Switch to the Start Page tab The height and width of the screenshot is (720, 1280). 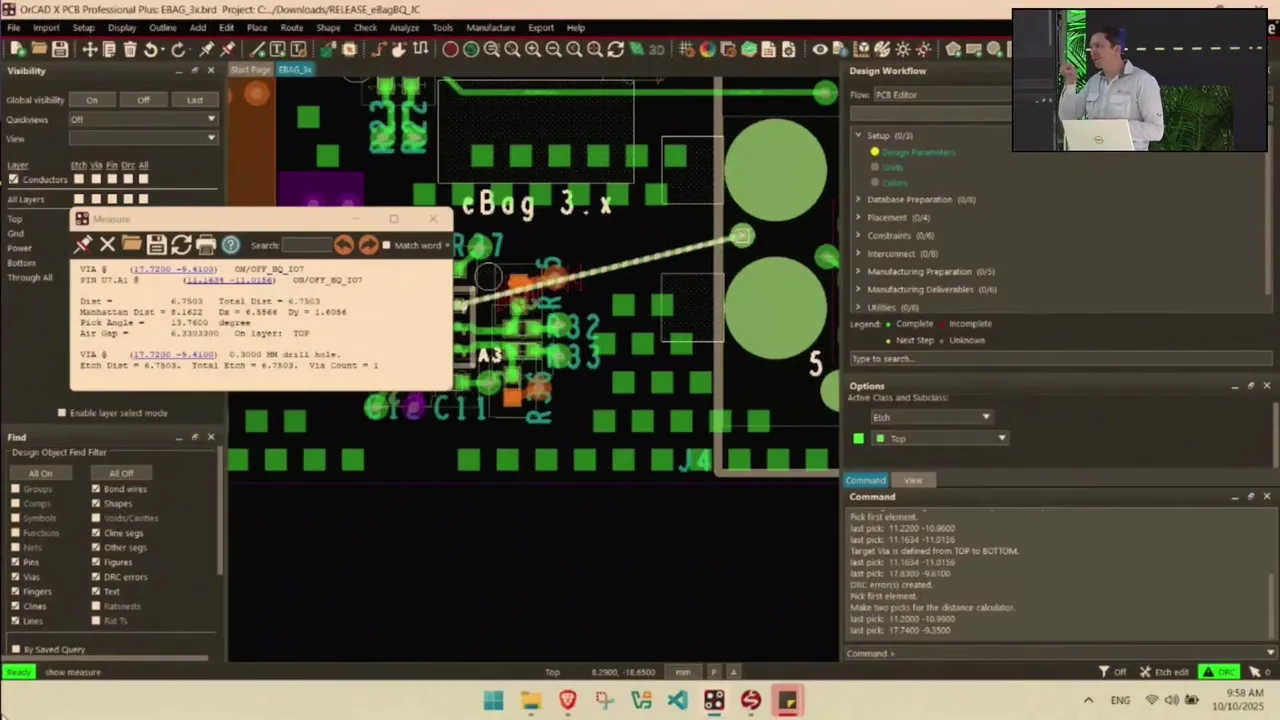[250, 69]
